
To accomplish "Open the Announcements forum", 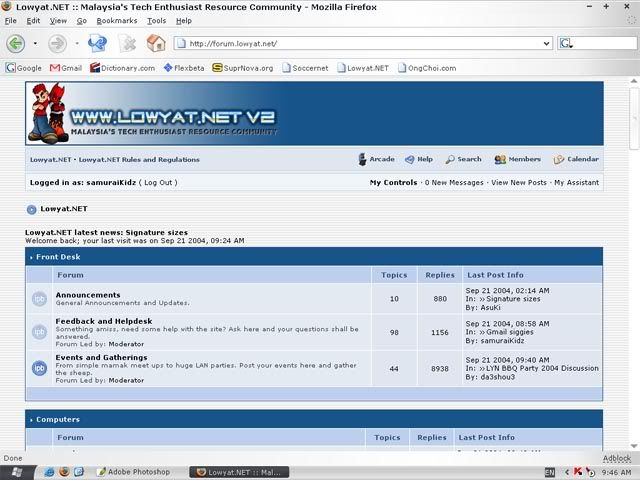I will 88,295.
